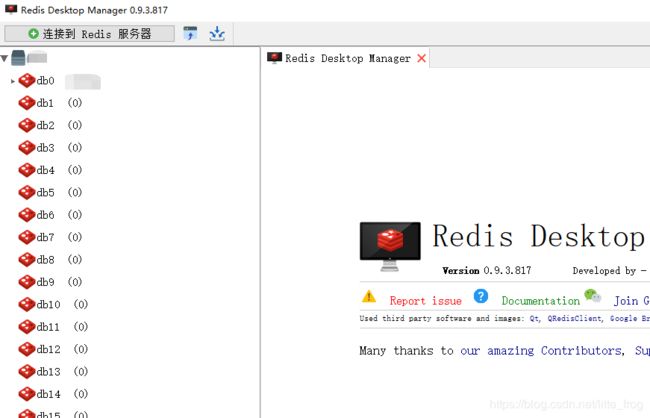Click the app icon in title bar

(11, 10)
